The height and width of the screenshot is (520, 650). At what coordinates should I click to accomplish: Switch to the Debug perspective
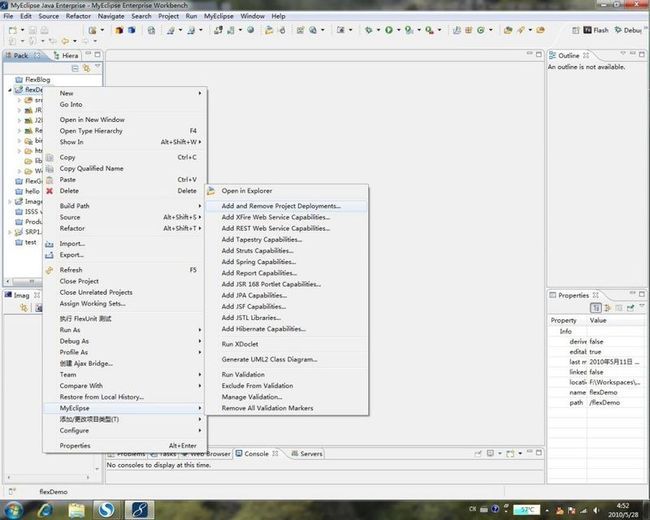click(x=628, y=30)
